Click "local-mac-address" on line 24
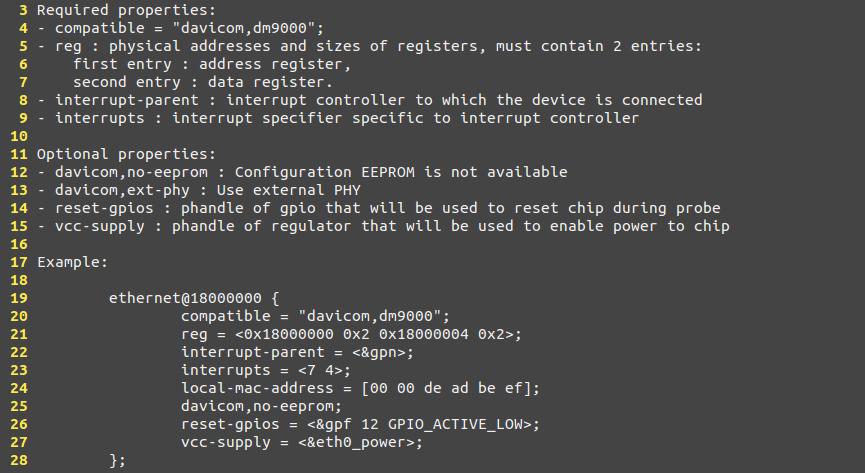 (x=257, y=388)
